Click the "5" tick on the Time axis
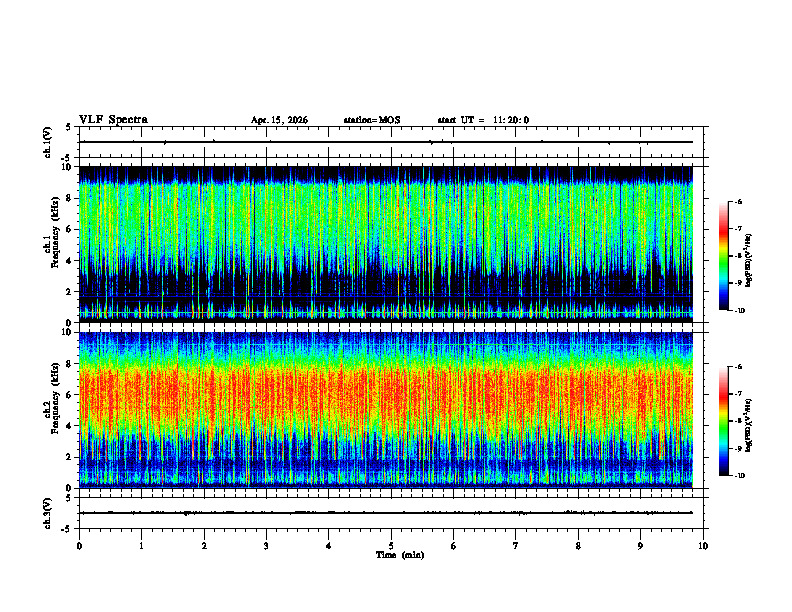This screenshot has height=612, width=792. click(x=391, y=546)
